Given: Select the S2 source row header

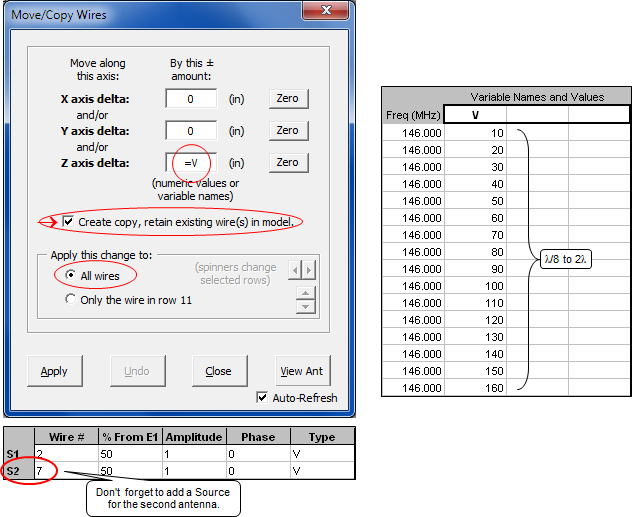Looking at the screenshot, I should [14, 469].
